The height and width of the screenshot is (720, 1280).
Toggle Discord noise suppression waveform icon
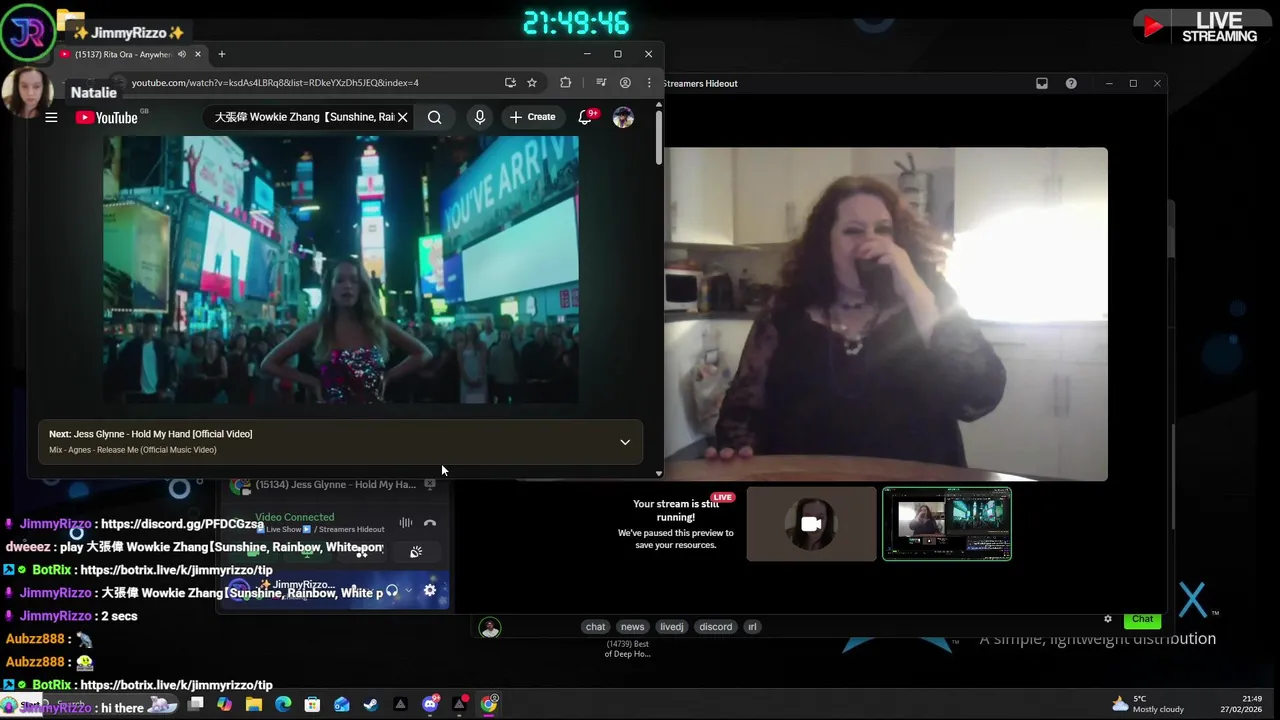405,523
